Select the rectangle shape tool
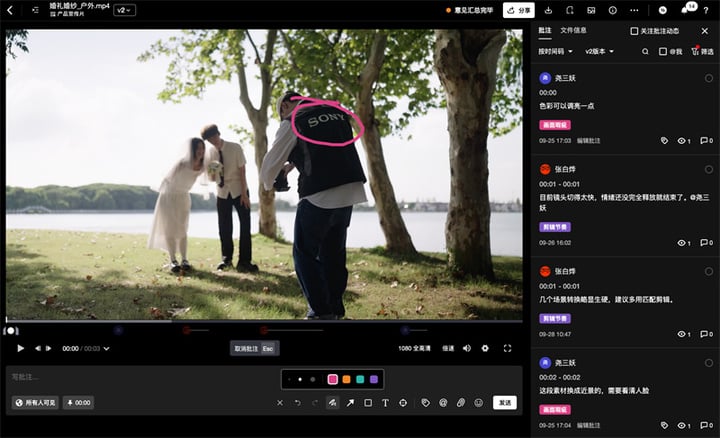The width and height of the screenshot is (720, 438). coord(368,403)
